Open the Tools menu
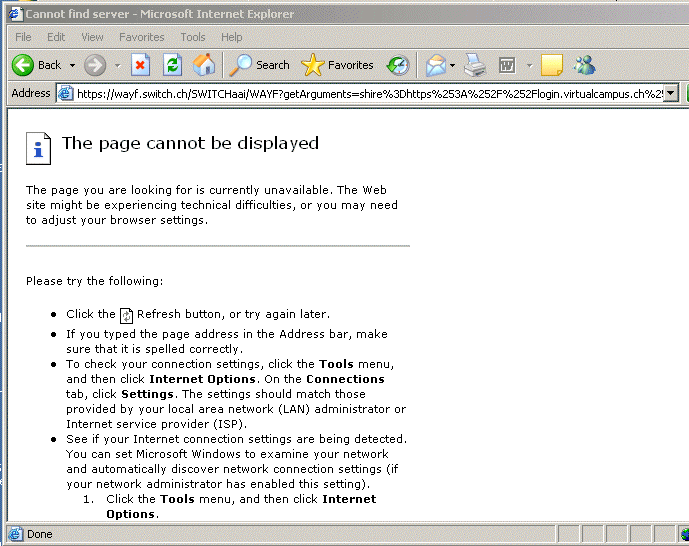The image size is (689, 546). [193, 37]
